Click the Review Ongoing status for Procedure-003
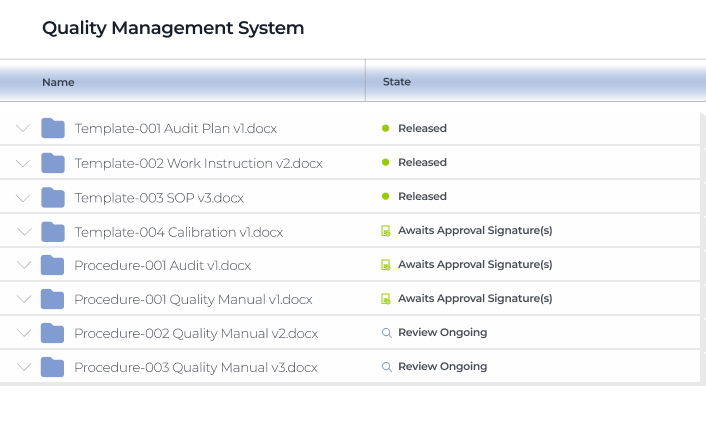 tap(442, 367)
